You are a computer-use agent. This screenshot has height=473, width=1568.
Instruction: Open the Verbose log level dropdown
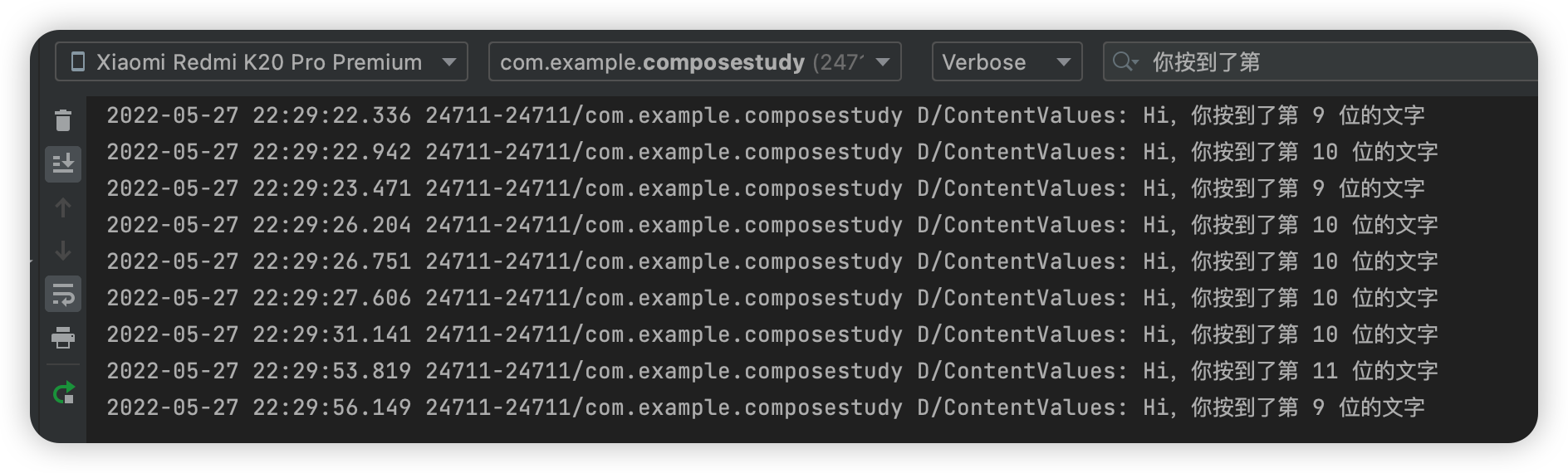1007,61
